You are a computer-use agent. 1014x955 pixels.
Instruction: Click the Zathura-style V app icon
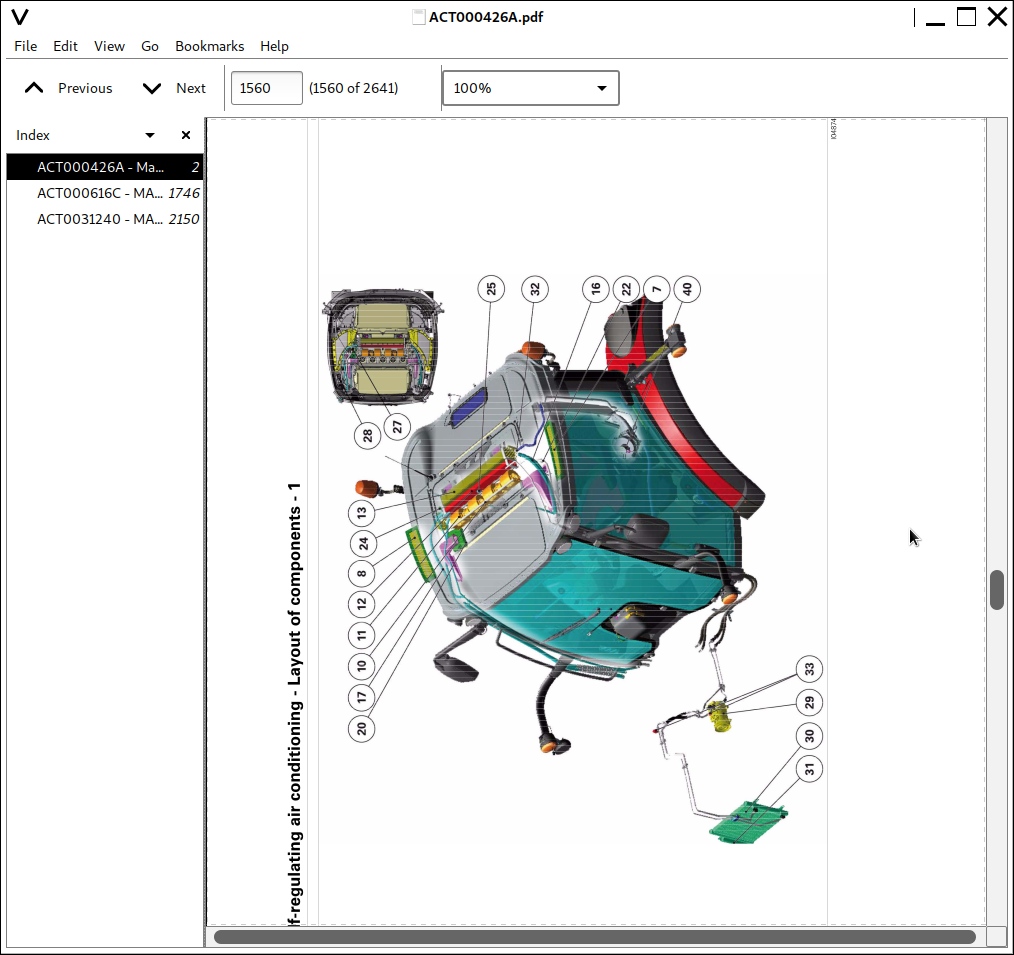(19, 17)
